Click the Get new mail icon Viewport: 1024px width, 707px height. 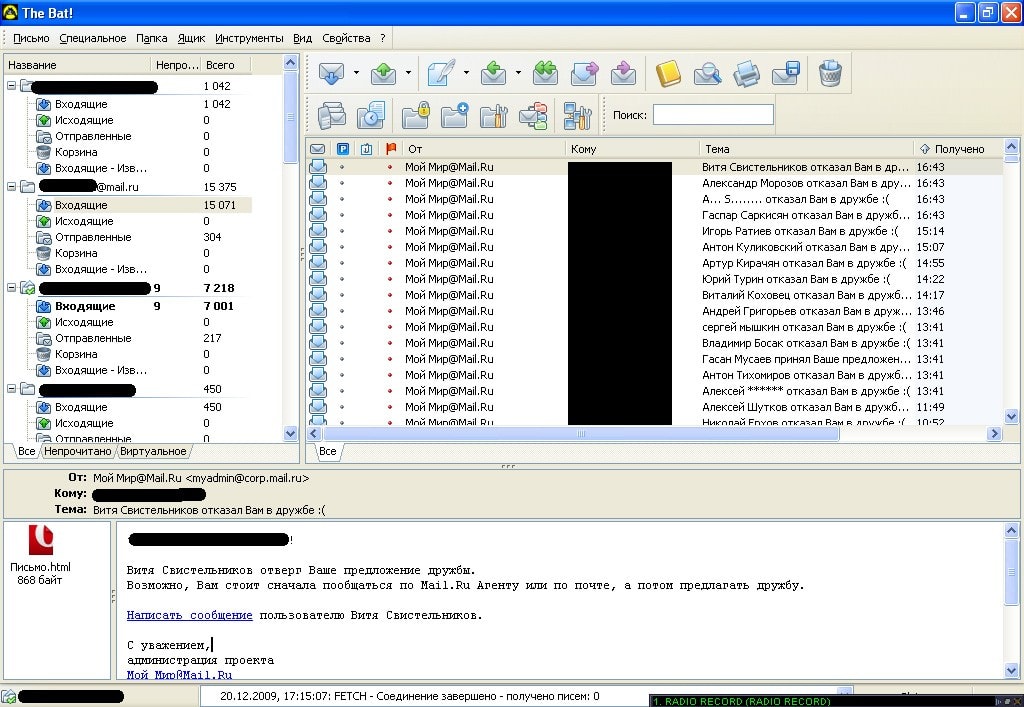pyautogui.click(x=331, y=74)
